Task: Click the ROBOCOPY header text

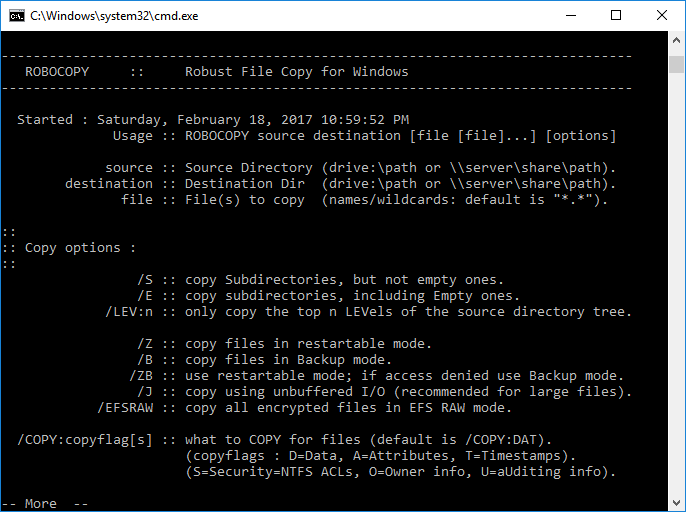Action: click(57, 72)
